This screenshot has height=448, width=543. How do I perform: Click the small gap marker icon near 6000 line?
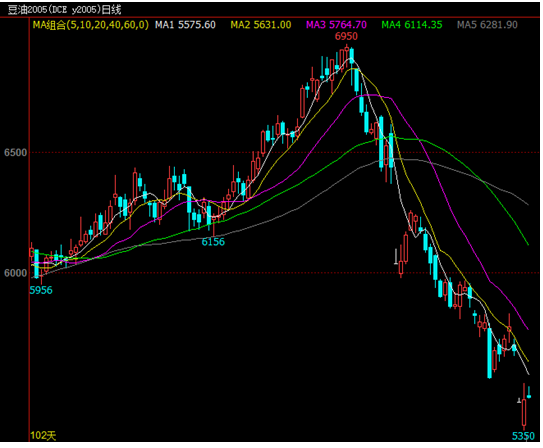(x=396, y=257)
